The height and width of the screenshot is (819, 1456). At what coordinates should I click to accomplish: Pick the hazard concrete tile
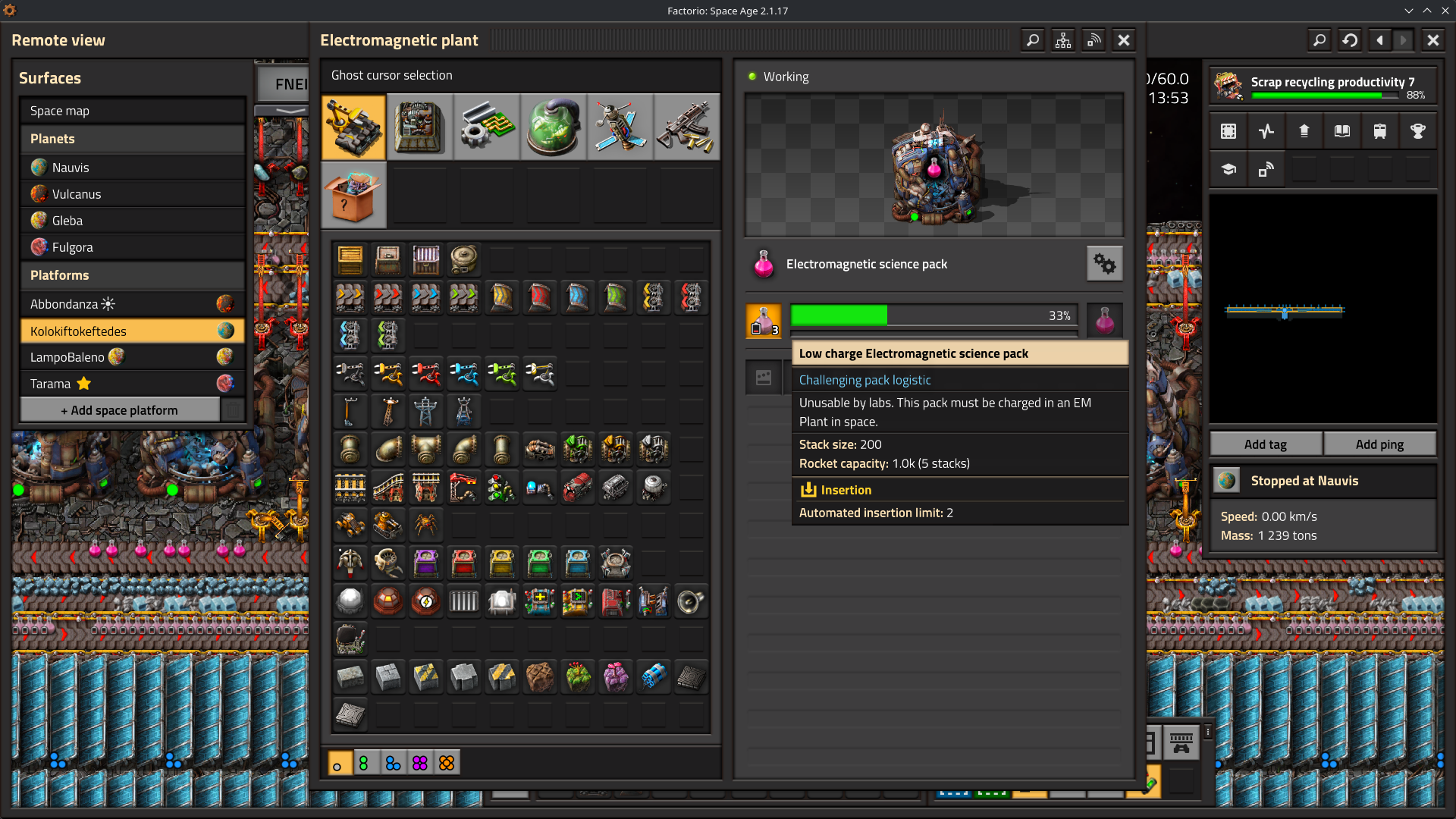[x=425, y=676]
